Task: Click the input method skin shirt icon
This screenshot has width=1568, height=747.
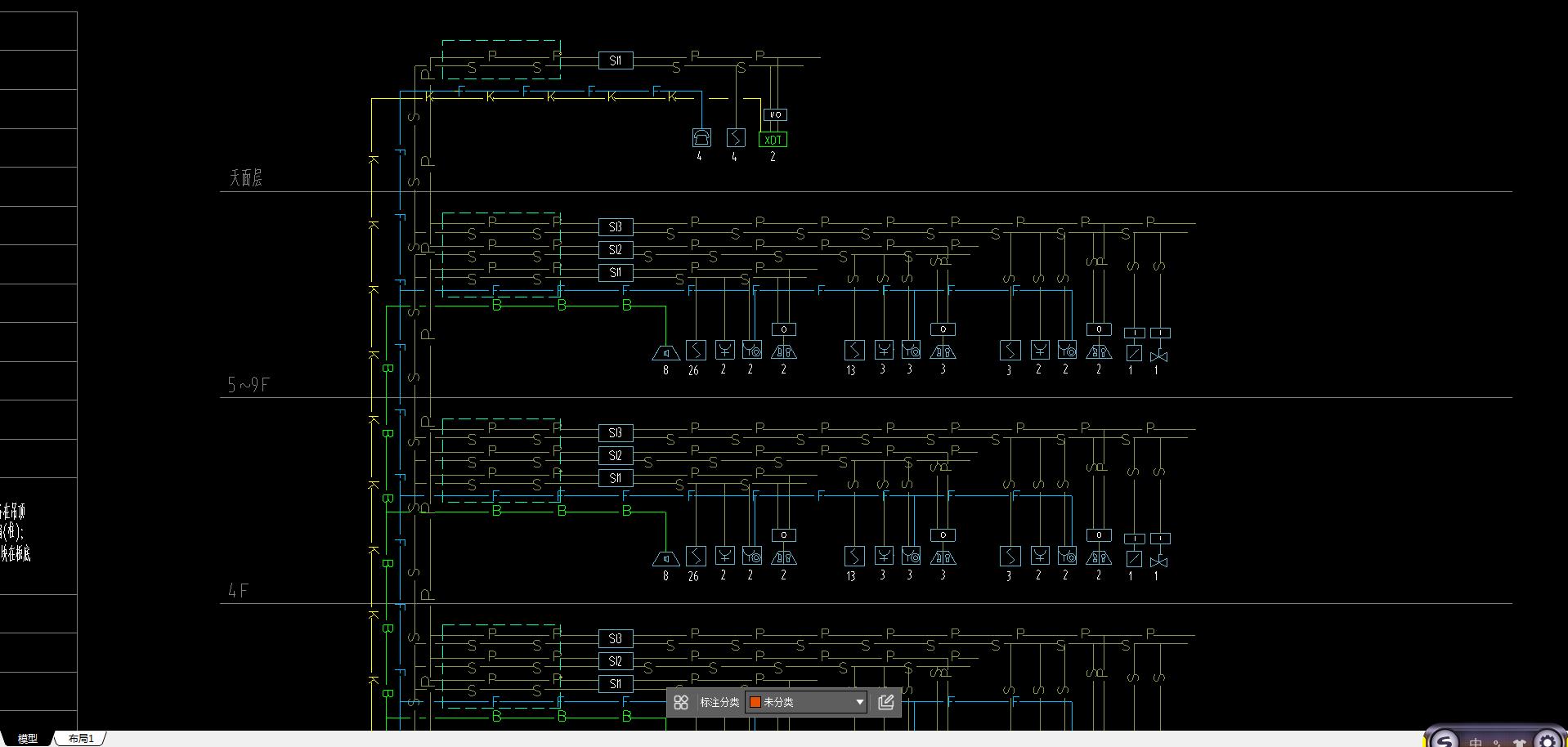Action: point(1520,743)
